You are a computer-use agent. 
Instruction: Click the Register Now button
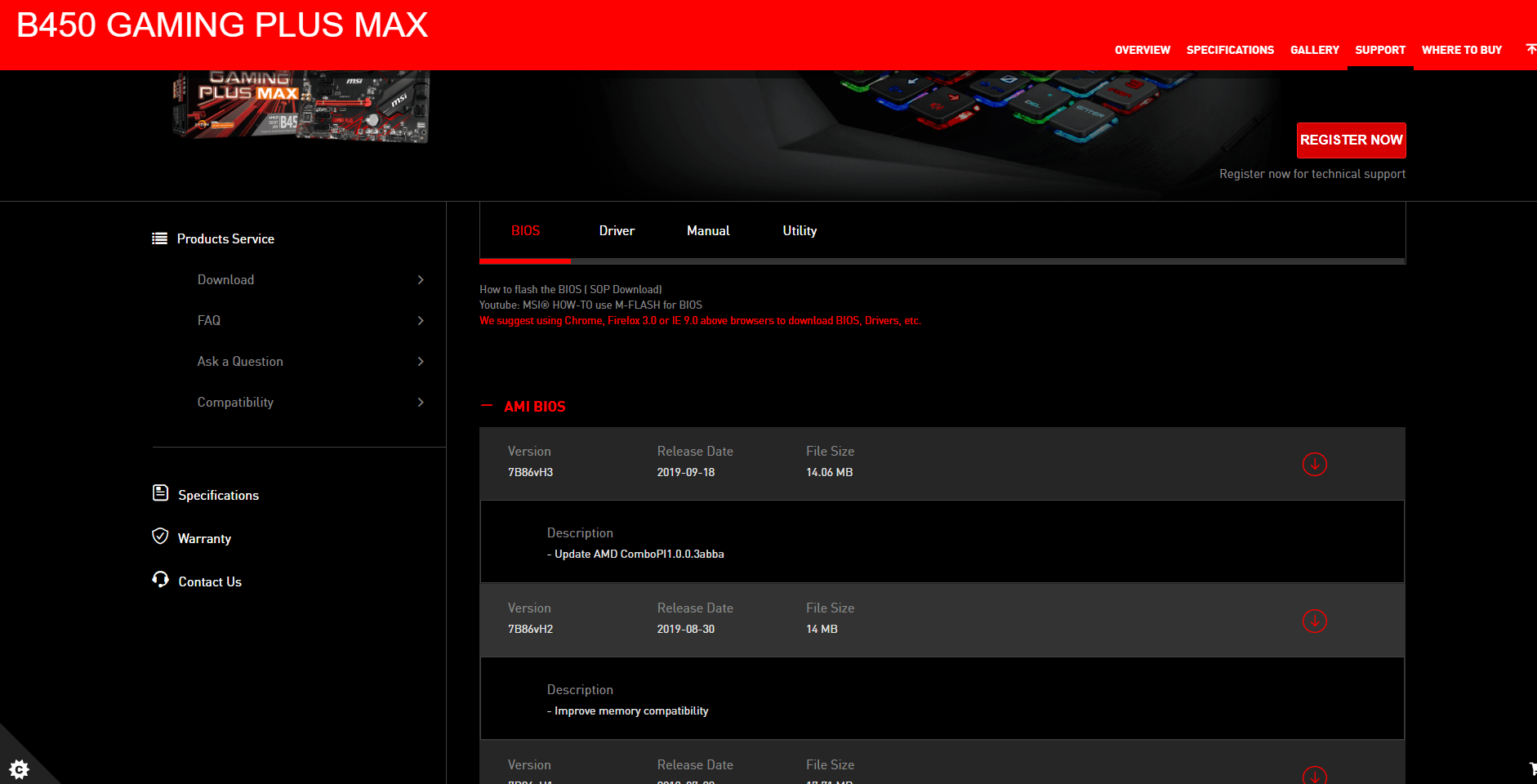(1351, 140)
